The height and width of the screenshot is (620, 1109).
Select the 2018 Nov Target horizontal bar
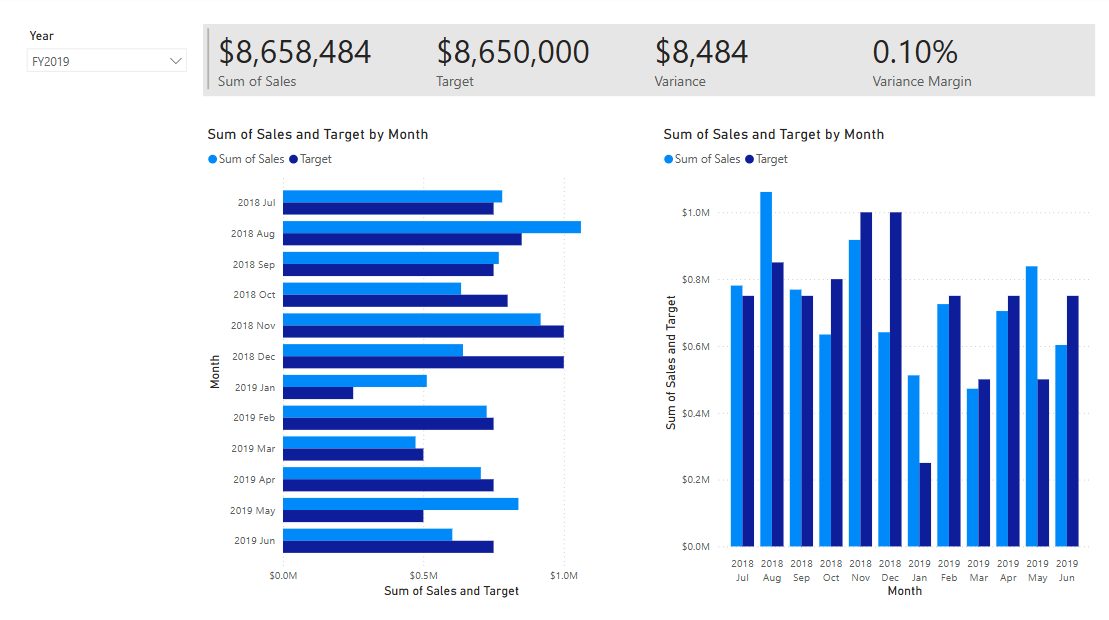click(423, 332)
